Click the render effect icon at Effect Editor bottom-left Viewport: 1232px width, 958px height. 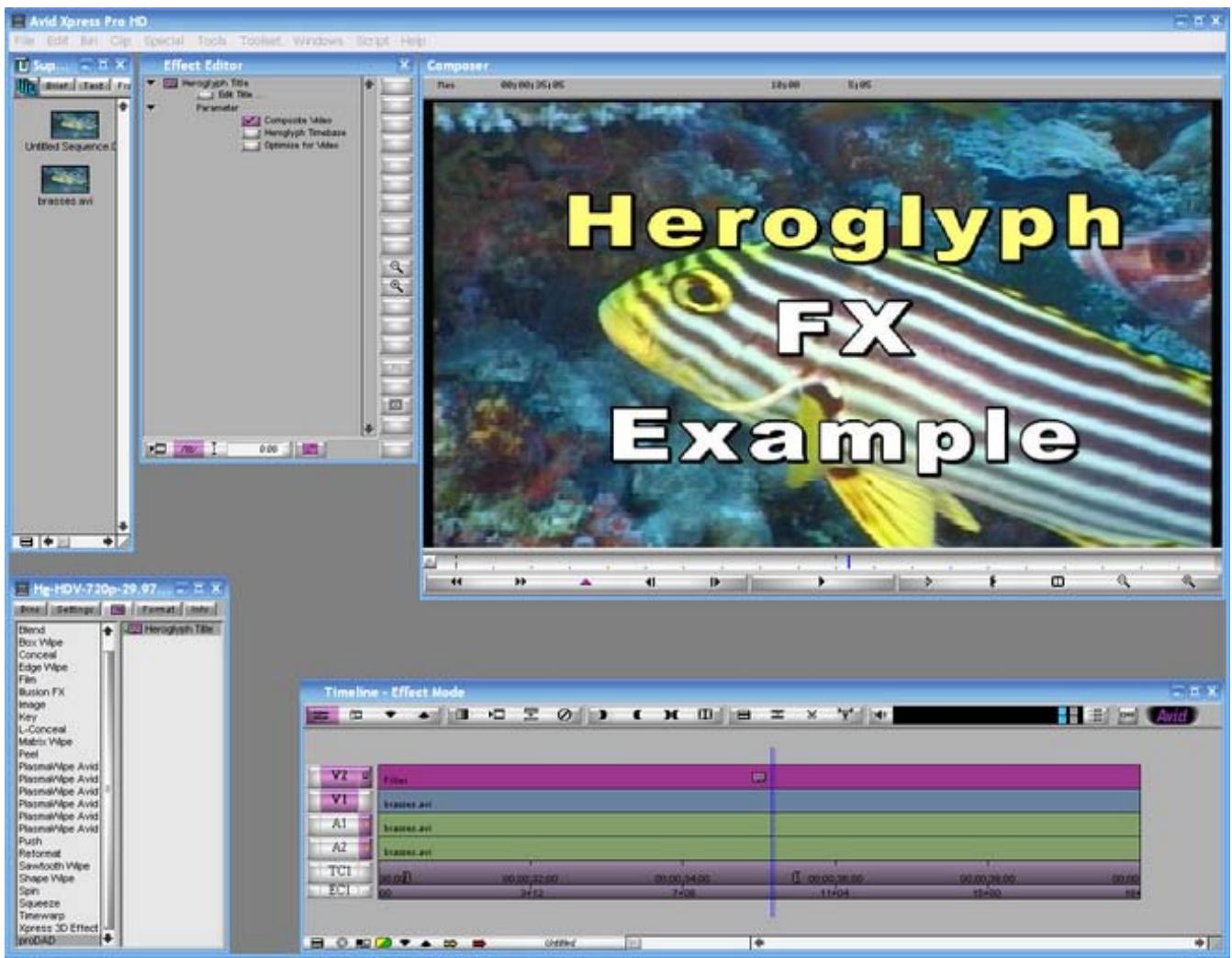(x=159, y=449)
